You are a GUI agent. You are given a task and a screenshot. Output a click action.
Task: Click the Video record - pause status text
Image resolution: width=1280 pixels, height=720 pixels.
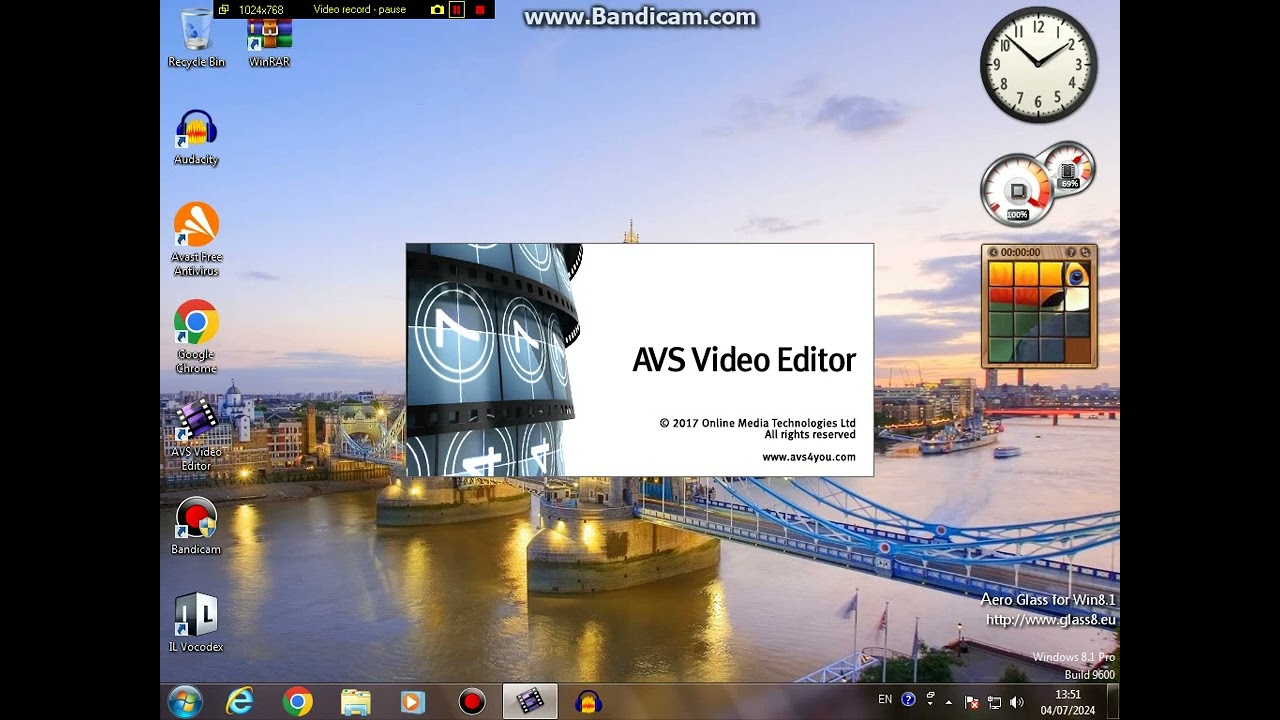(x=360, y=10)
